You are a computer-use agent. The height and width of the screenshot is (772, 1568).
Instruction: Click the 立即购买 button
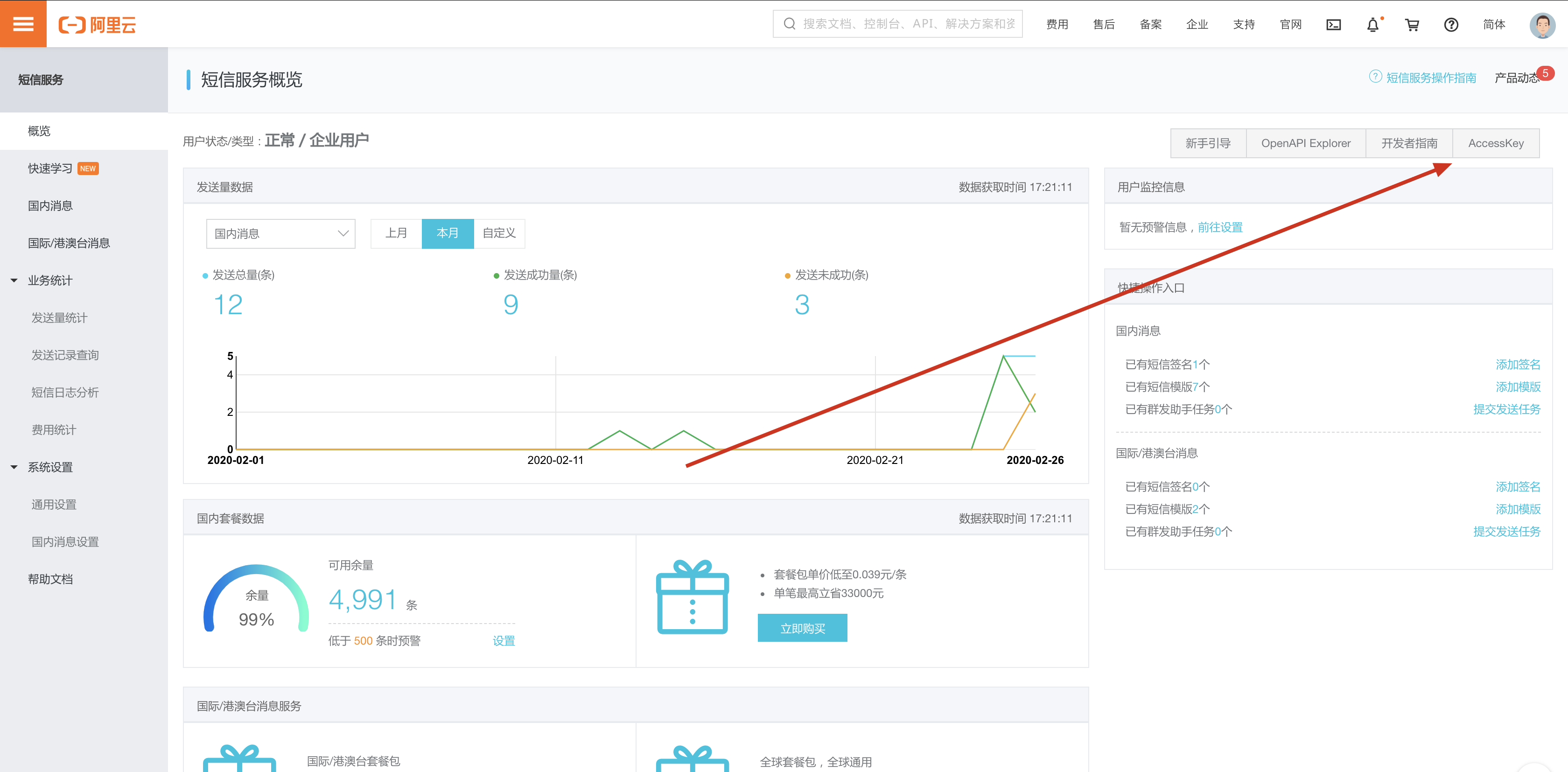click(x=802, y=628)
